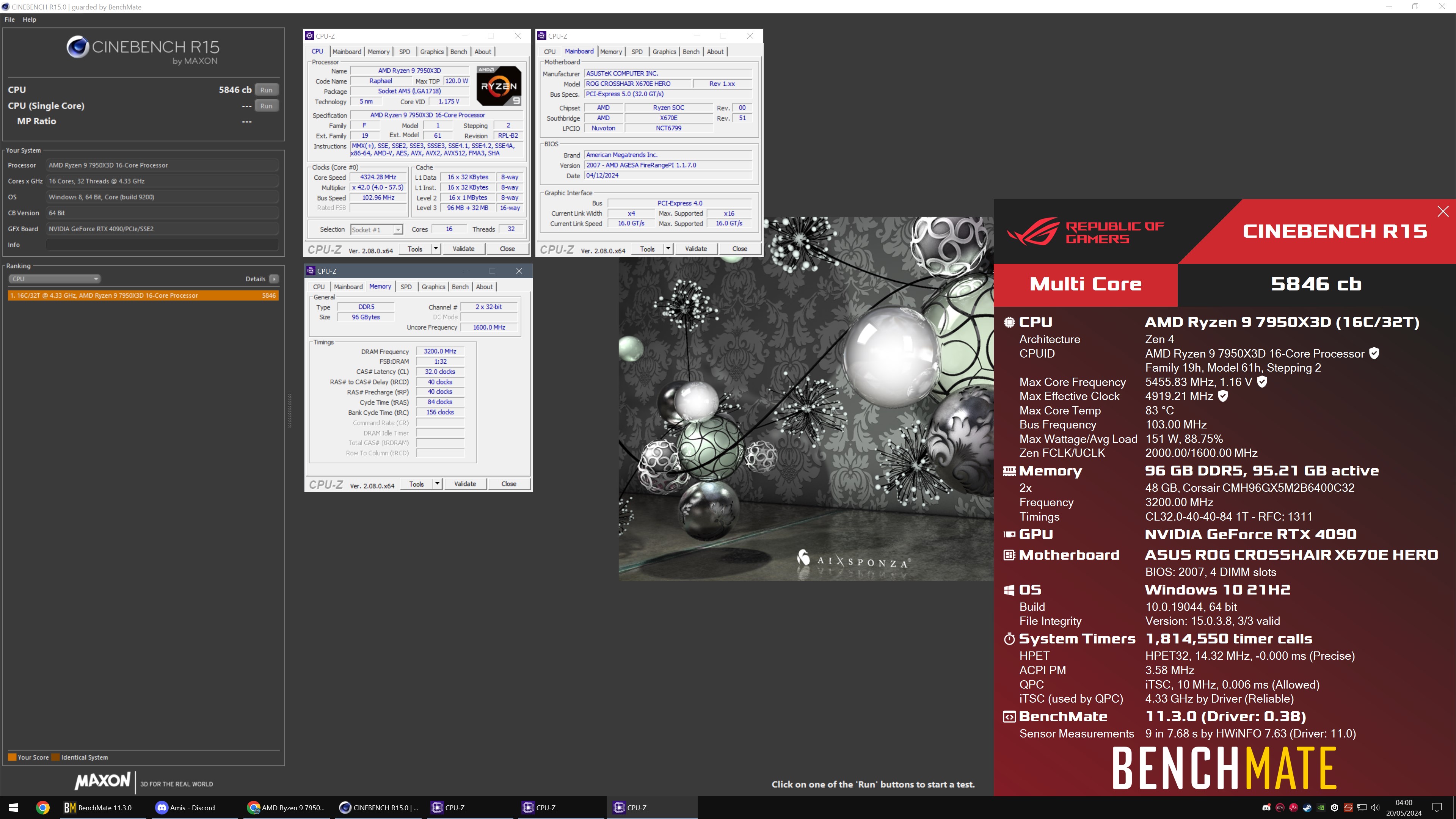Image resolution: width=1456 pixels, height=819 pixels.
Task: Select Memory tab in the Mainboard CPU-Z window
Action: click(x=611, y=52)
